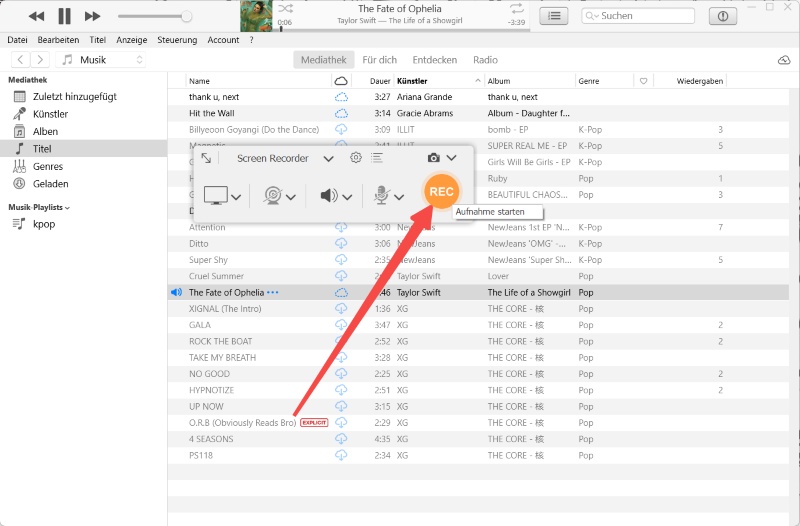This screenshot has width=800, height=526.
Task: Start recording with the orange REC button
Action: pos(441,192)
